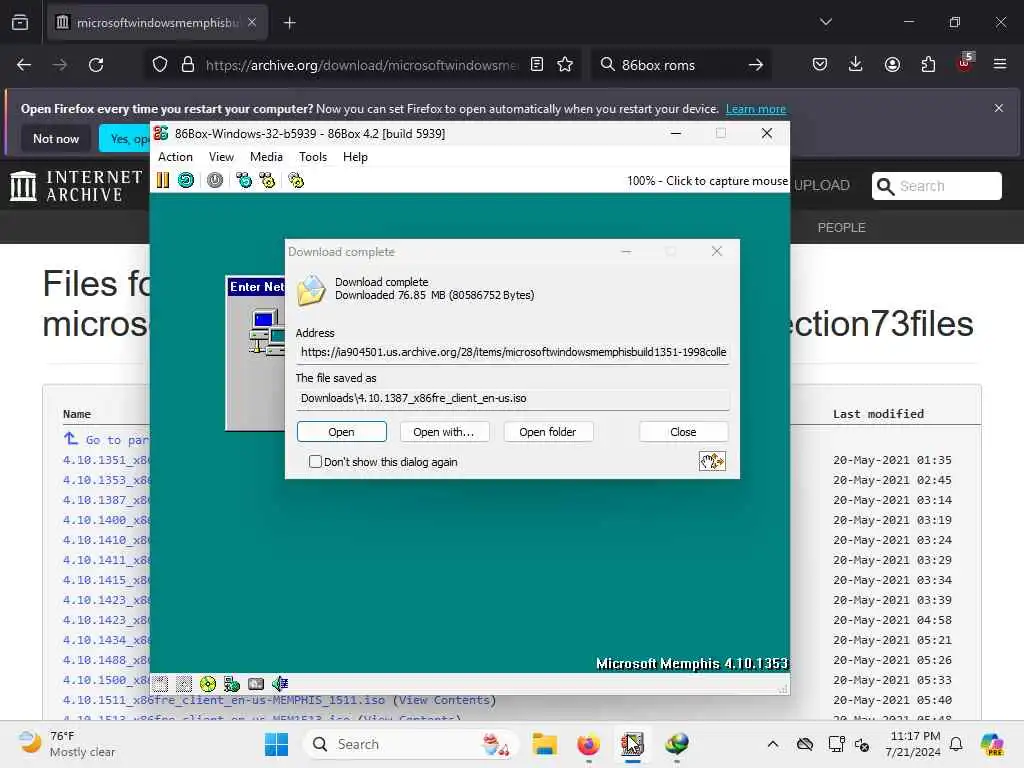
Task: Open 86Box Media menu
Action: coord(266,157)
